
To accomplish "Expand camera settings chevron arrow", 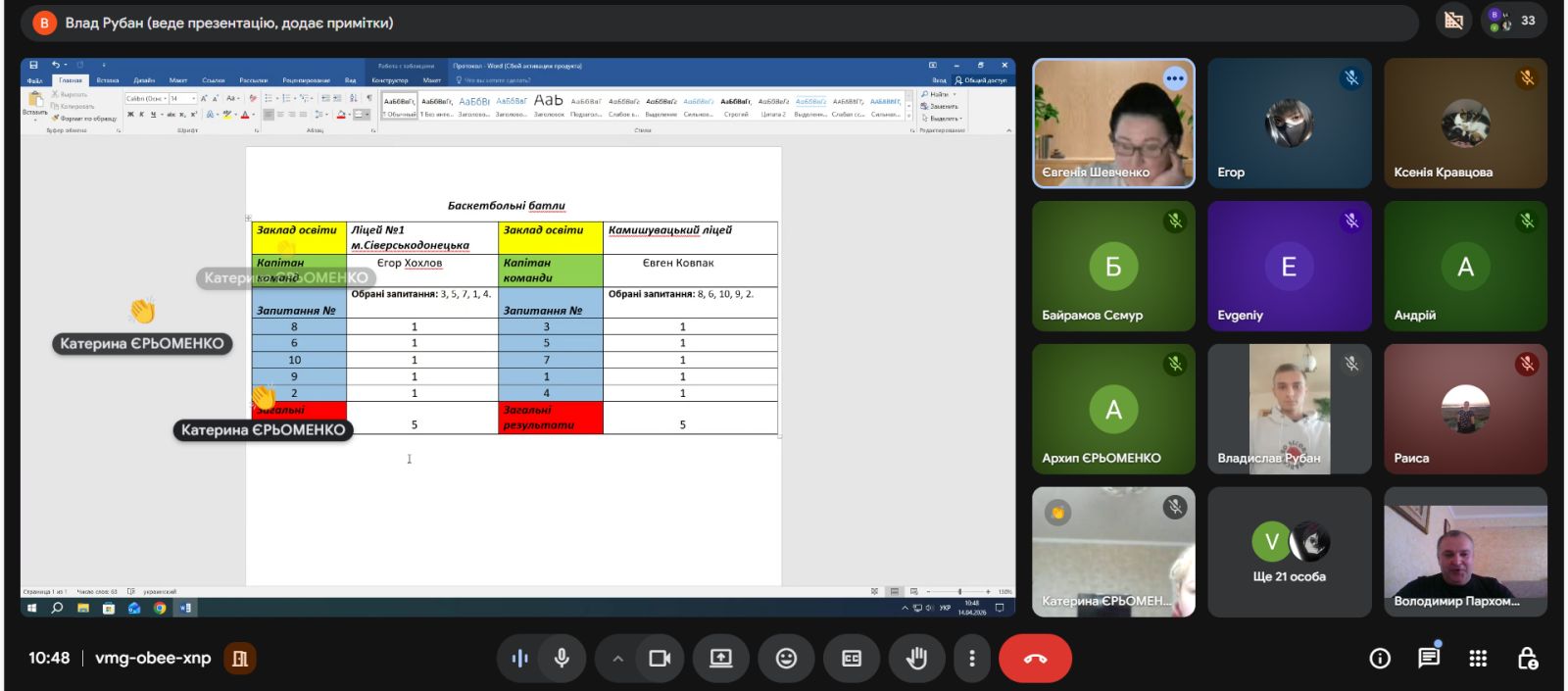I will [617, 659].
